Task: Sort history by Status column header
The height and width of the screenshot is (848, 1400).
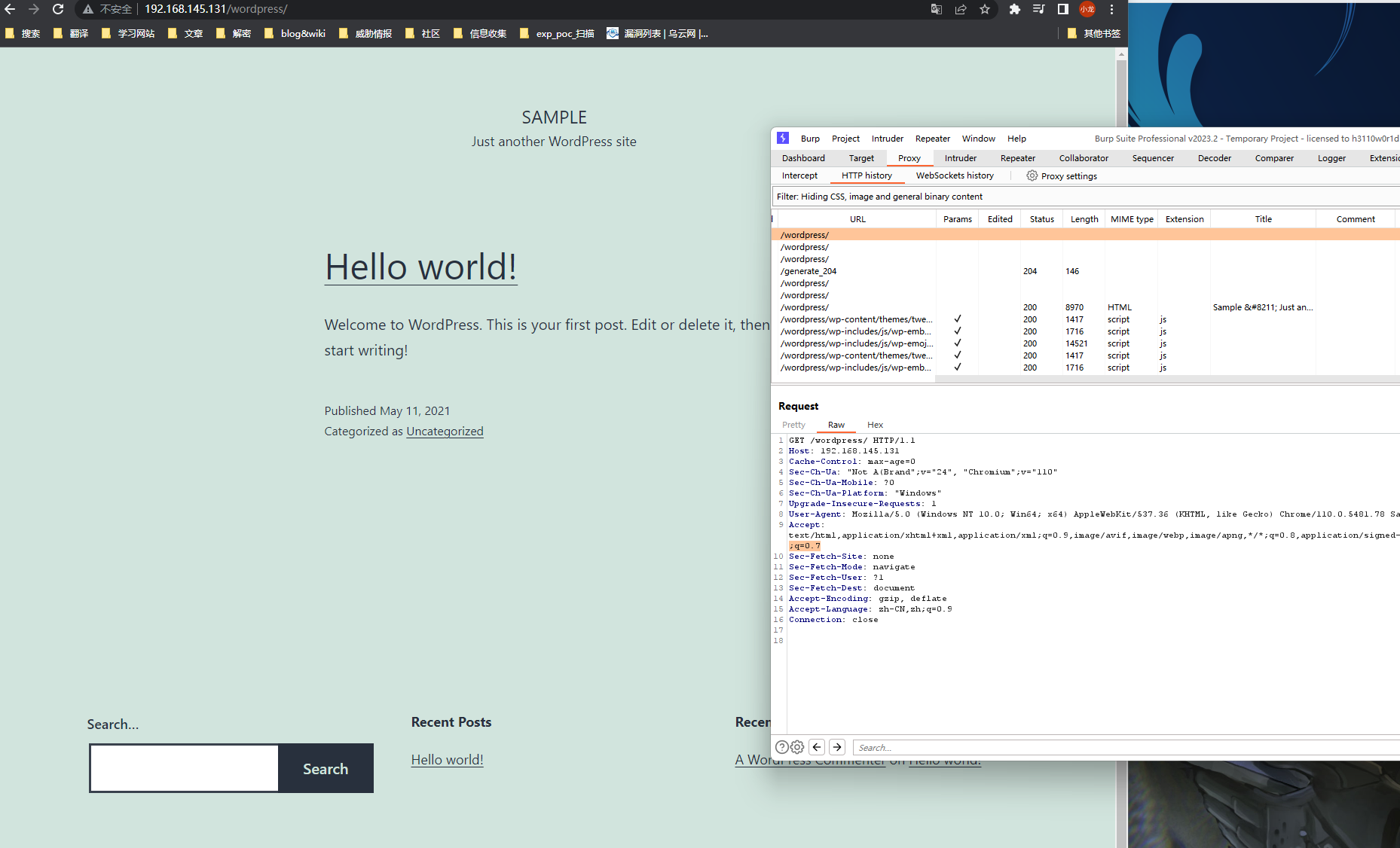Action: pos(1041,219)
